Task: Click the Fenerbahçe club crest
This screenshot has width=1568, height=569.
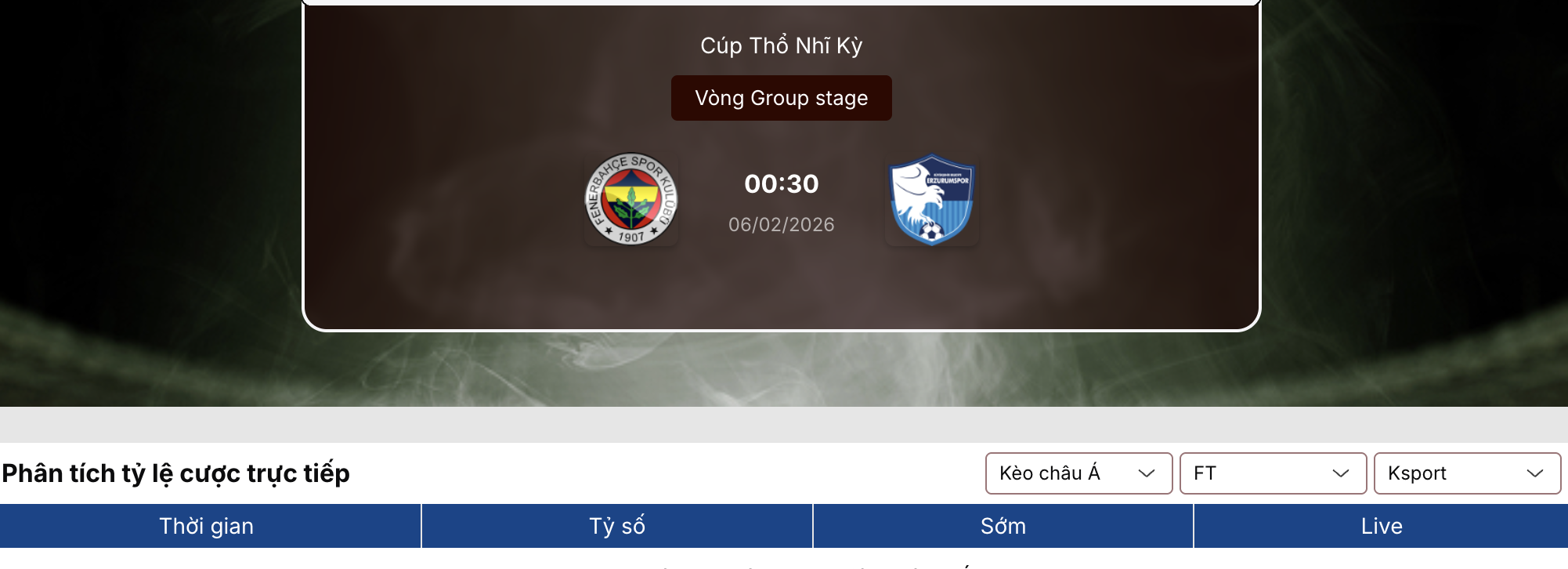Action: click(631, 199)
